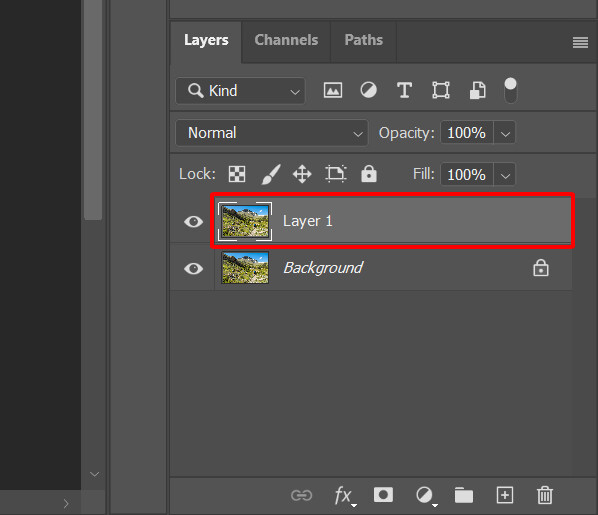Expand the Opacity slider dropdown arrow
598x515 pixels.
[505, 133]
